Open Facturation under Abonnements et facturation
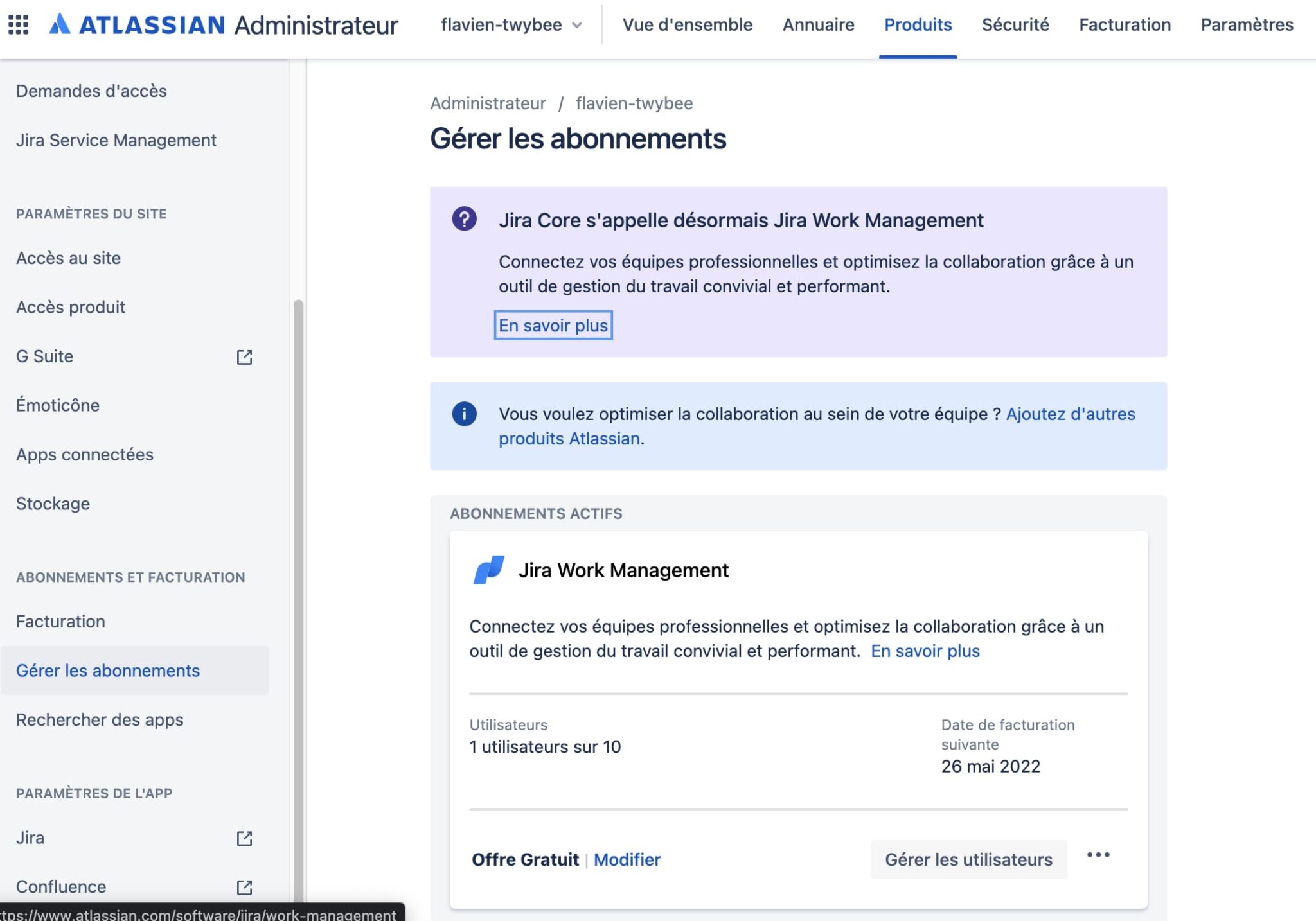 [x=135, y=622]
